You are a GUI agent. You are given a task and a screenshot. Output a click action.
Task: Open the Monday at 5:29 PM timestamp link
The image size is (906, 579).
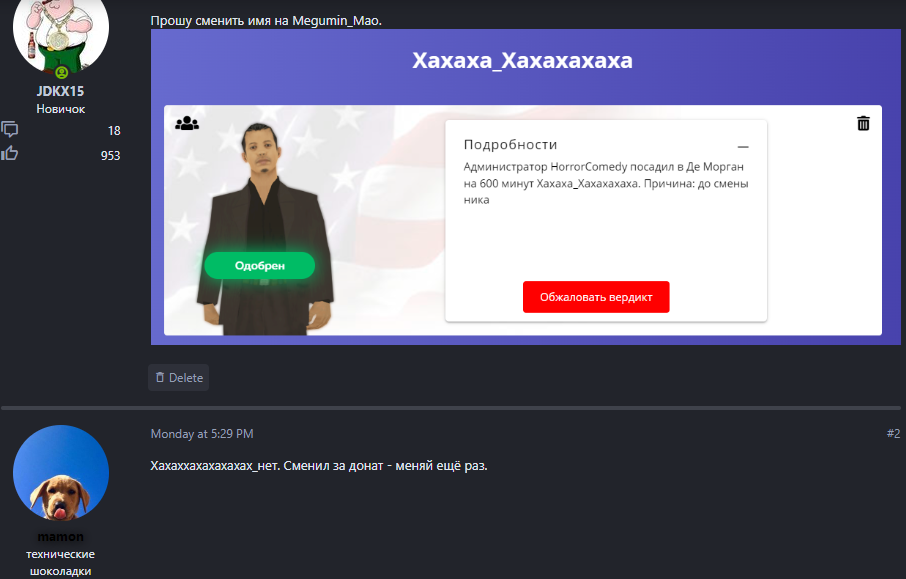(x=202, y=433)
